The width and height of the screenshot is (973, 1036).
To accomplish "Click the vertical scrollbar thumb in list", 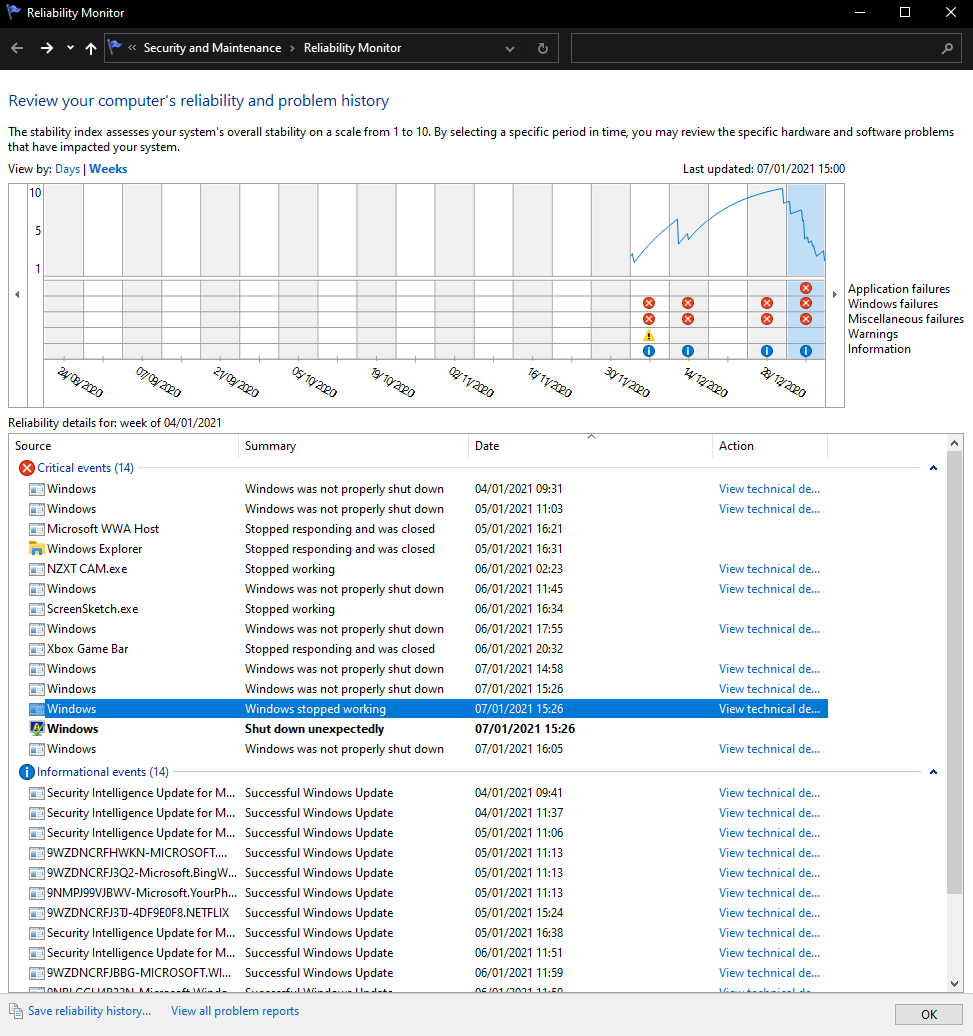I will 954,674.
